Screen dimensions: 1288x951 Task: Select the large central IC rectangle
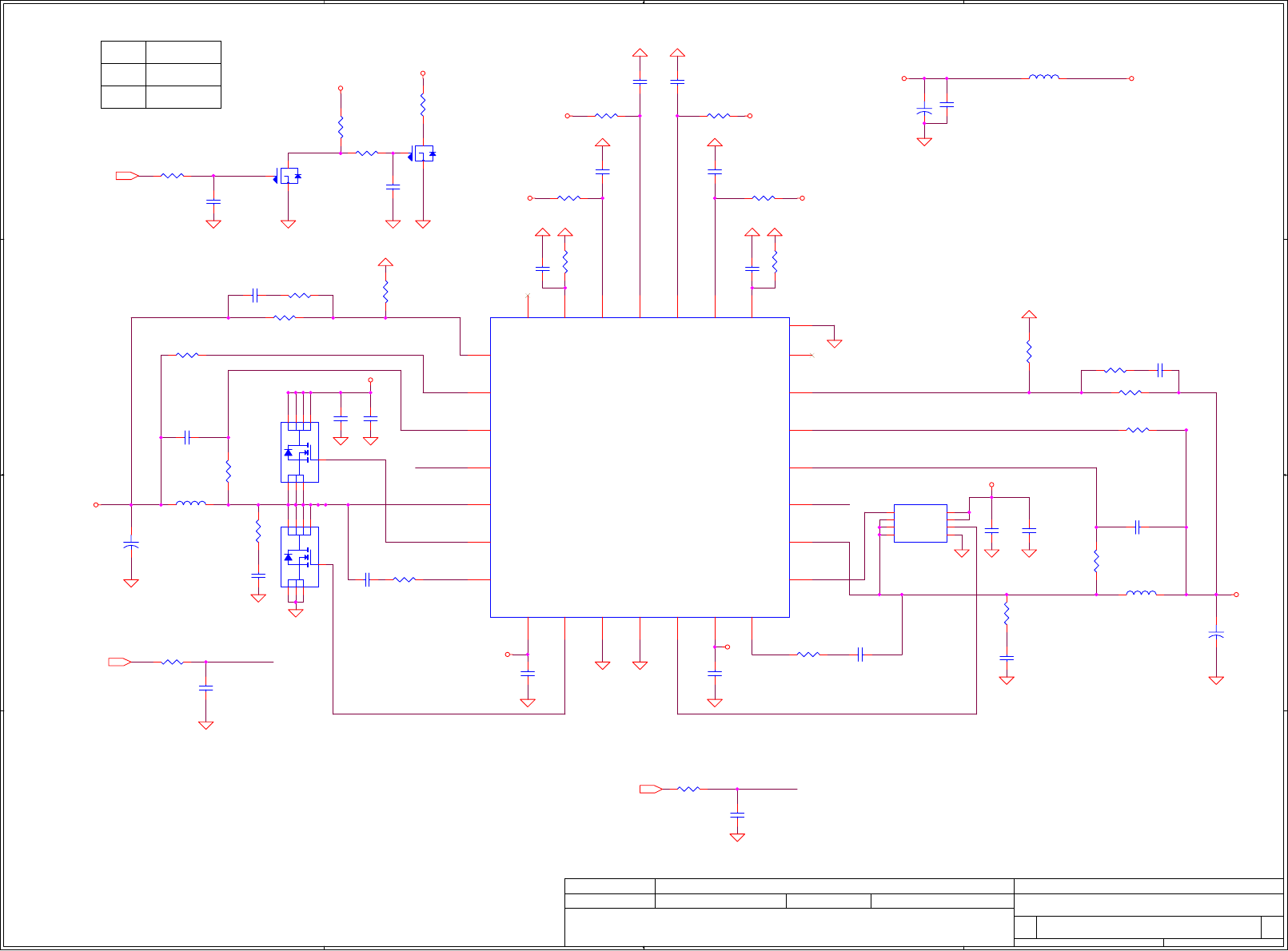(640, 468)
